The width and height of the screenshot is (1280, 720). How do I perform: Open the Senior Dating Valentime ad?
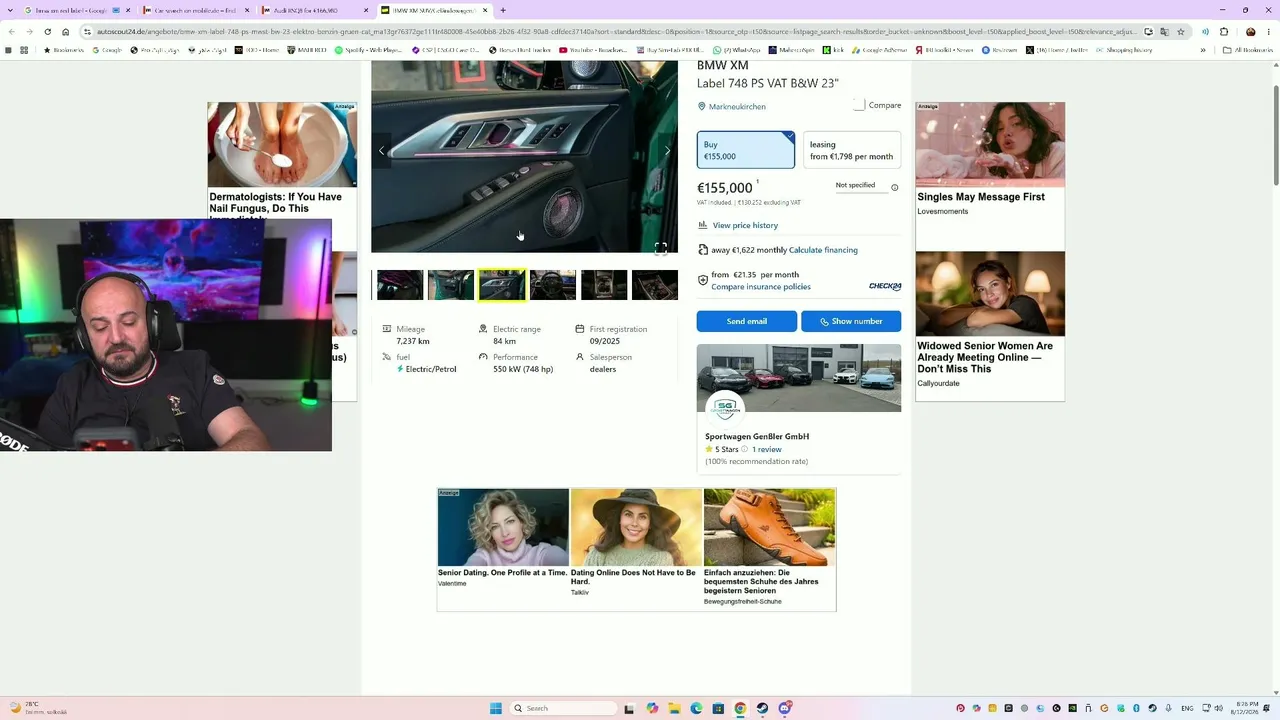coord(503,538)
